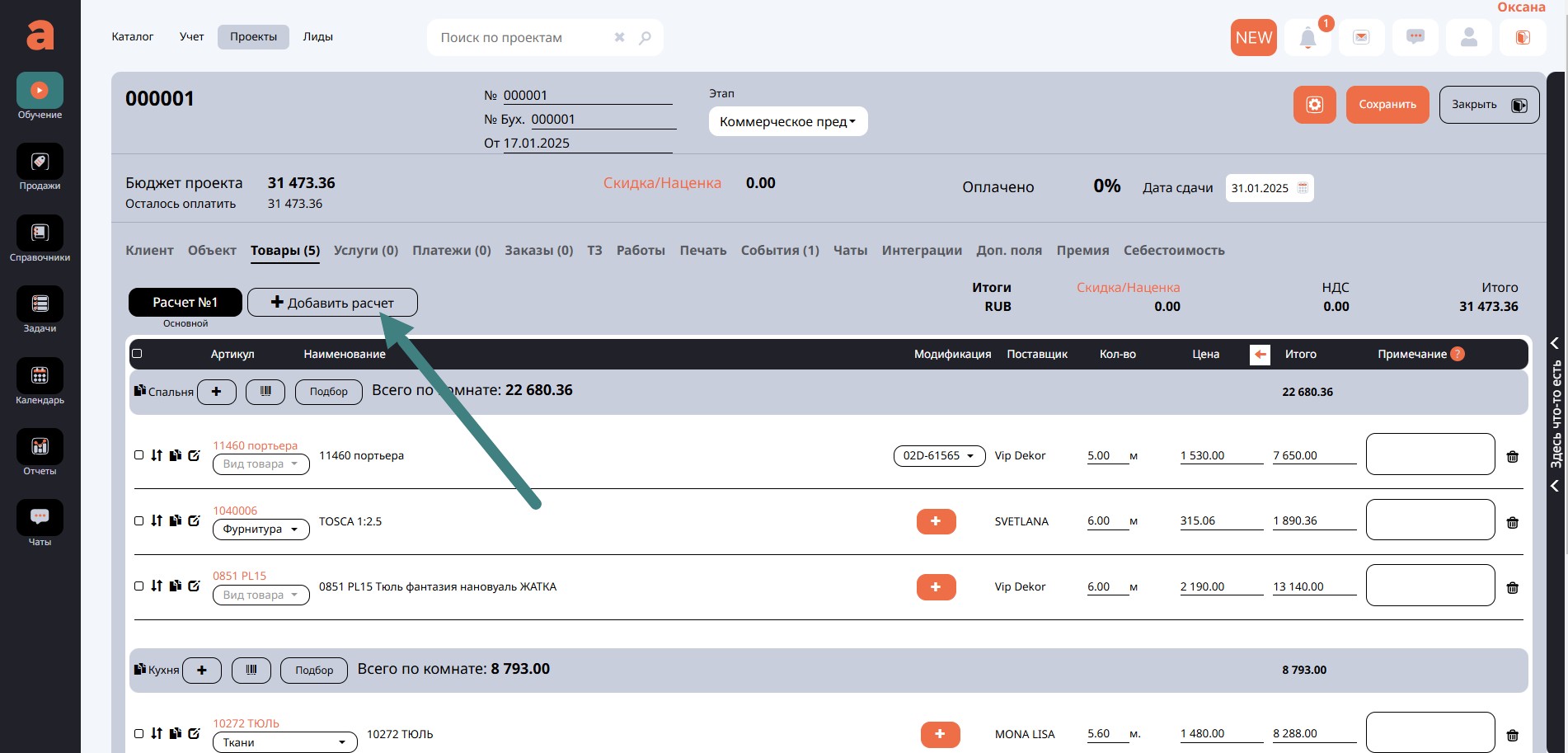Toggle the select-all checkbox in table header
Screen dimensions: 1568x753
pos(138,354)
